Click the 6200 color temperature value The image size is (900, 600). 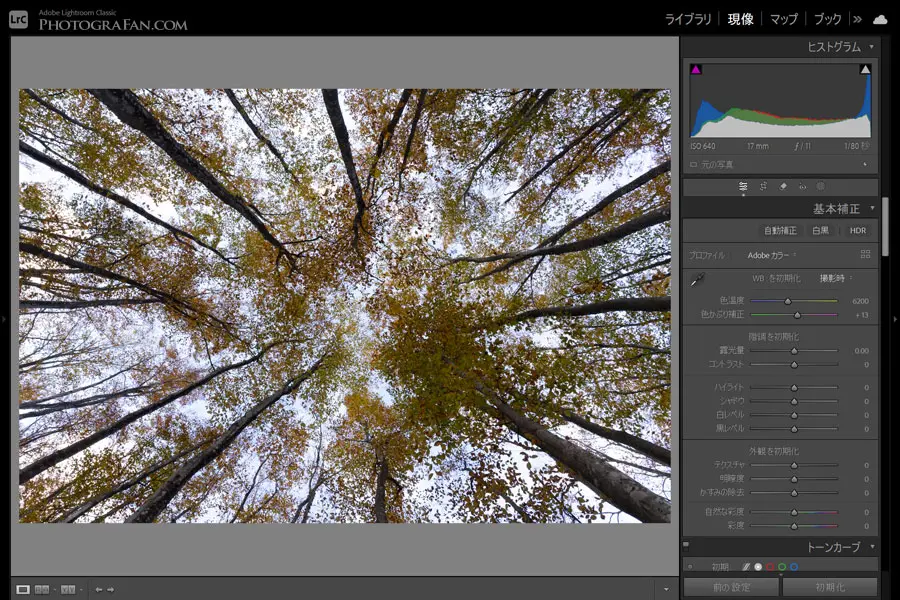tap(860, 301)
